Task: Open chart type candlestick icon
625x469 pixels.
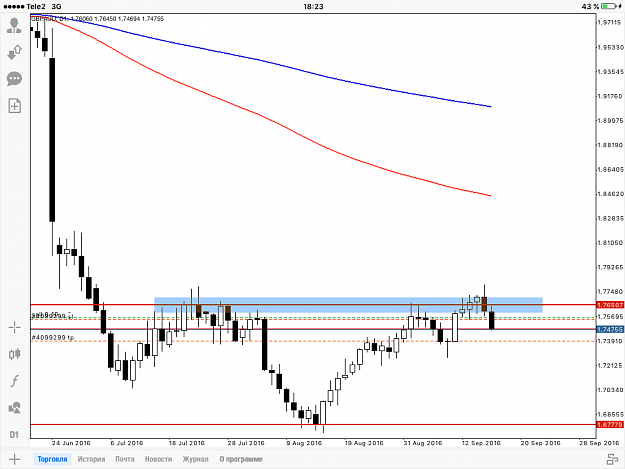Action: [14, 354]
